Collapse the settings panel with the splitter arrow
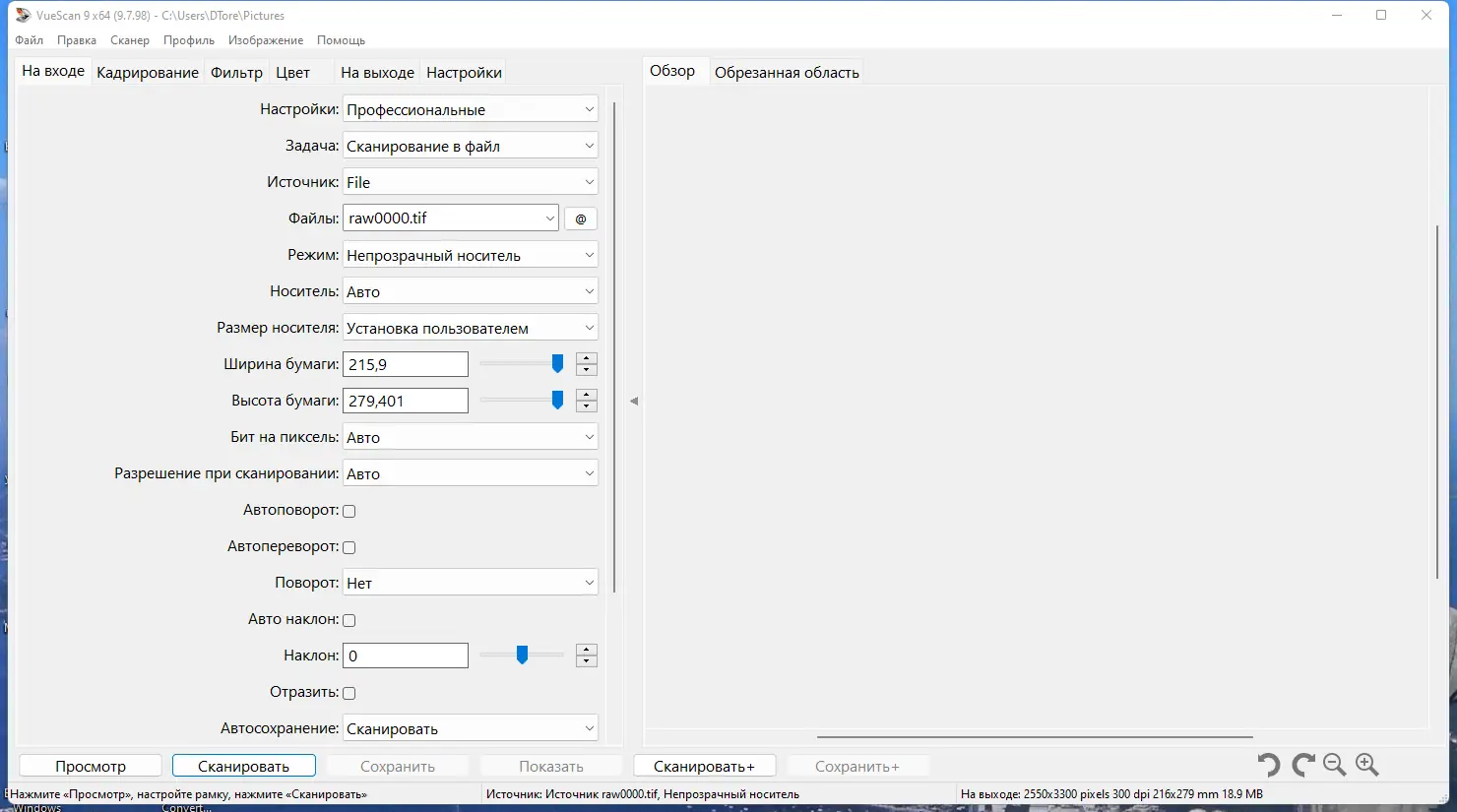This screenshot has height=812, width=1457. 634,401
